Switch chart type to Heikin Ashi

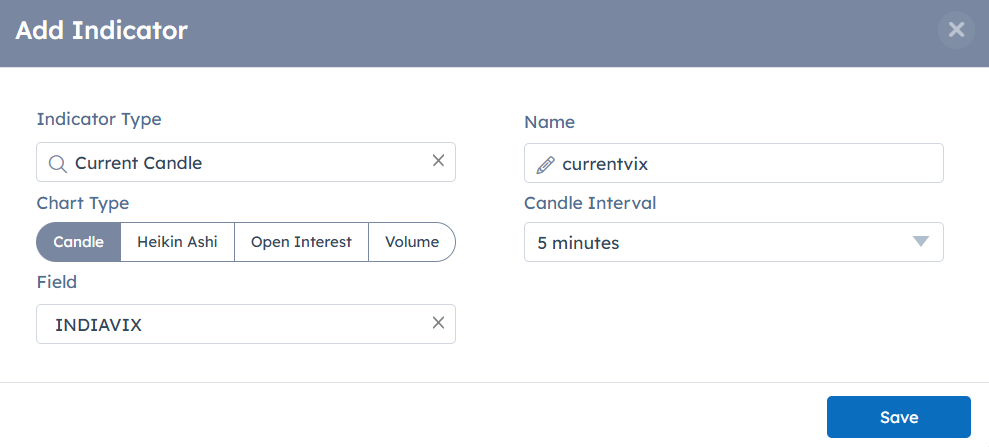point(177,242)
